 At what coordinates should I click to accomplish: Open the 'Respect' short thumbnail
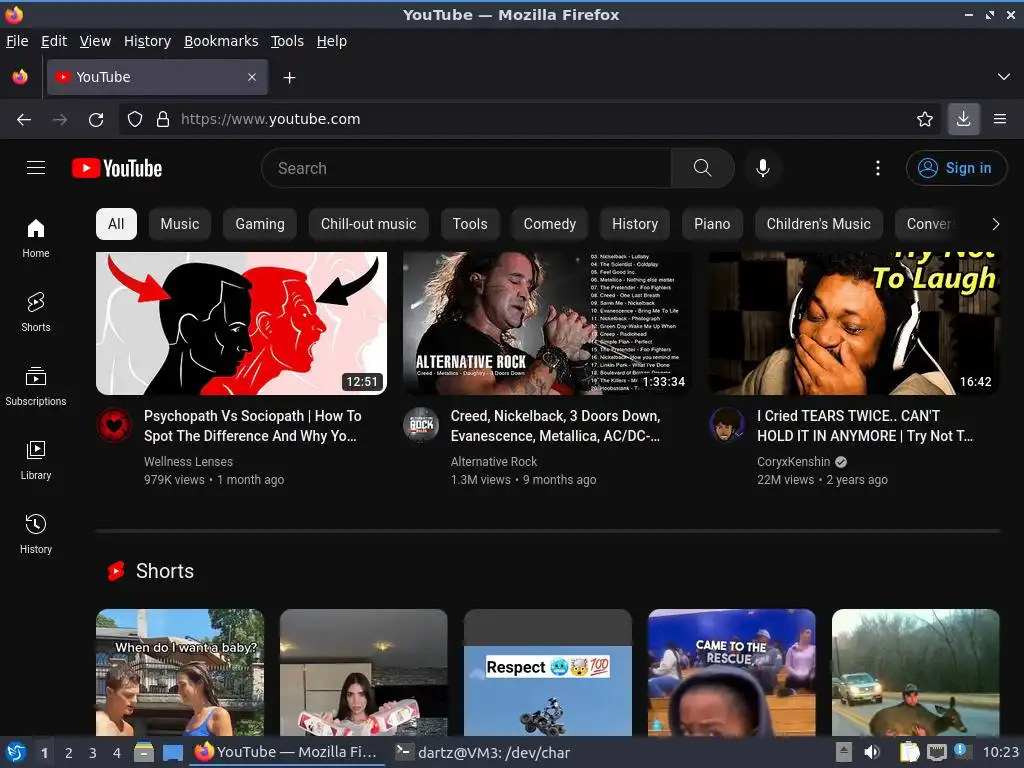click(548, 673)
